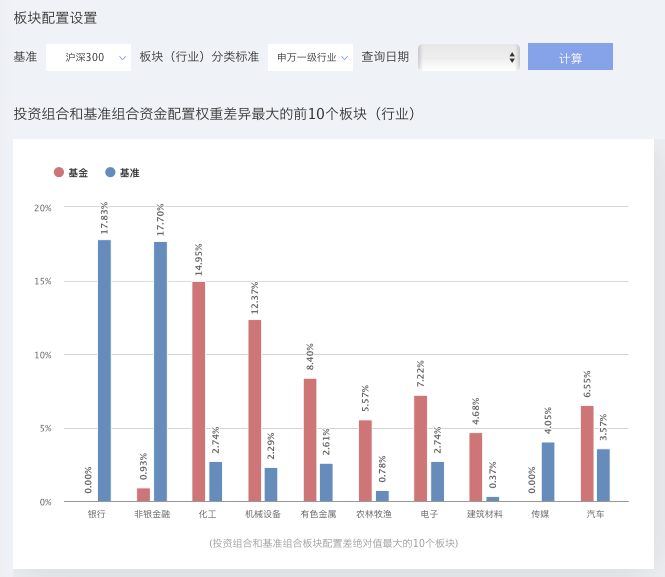This screenshot has width=665, height=577.
Task: Toggle the 基准 legend series
Action: click(122, 173)
